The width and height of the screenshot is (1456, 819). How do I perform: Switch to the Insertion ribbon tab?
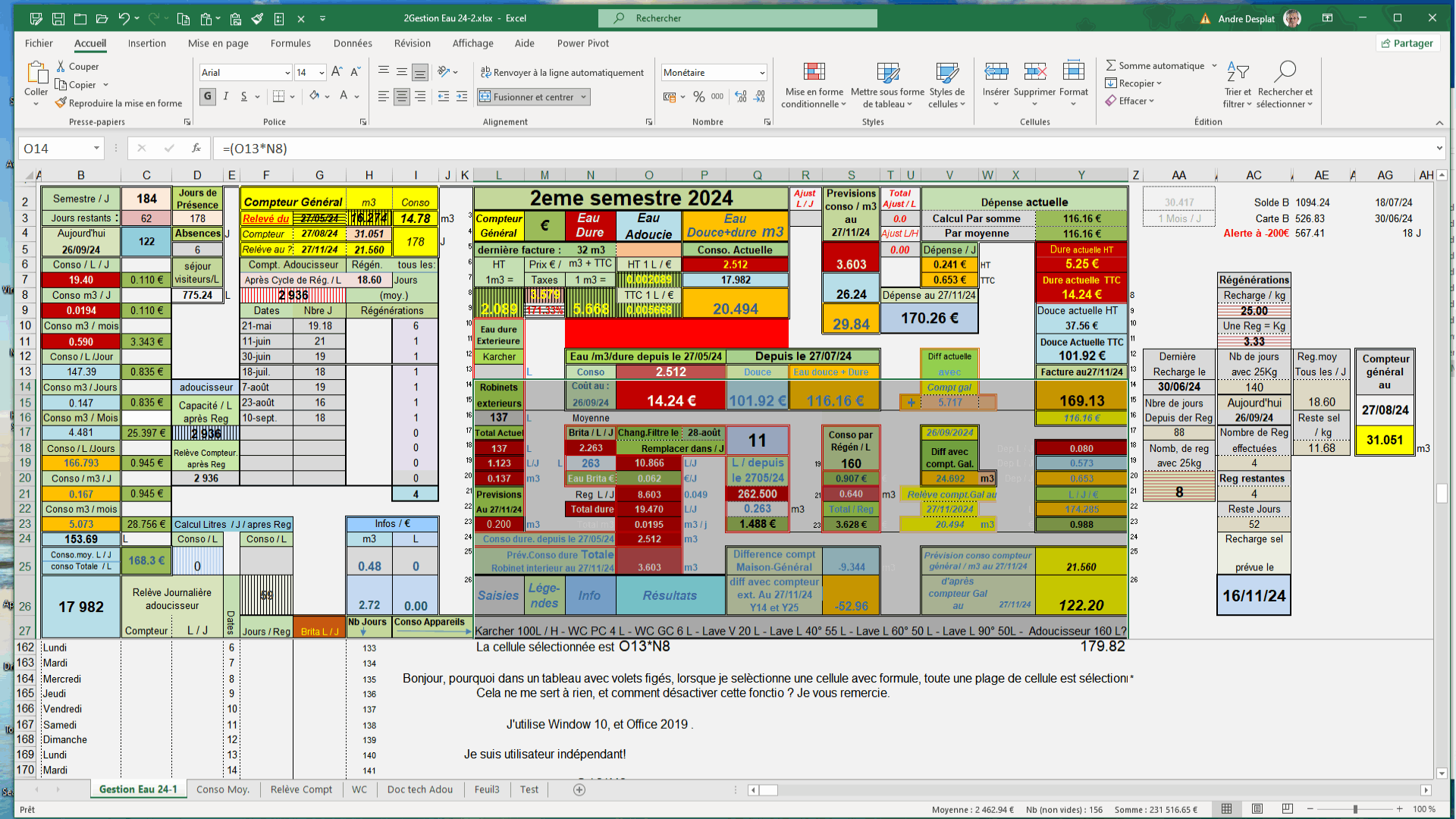146,43
